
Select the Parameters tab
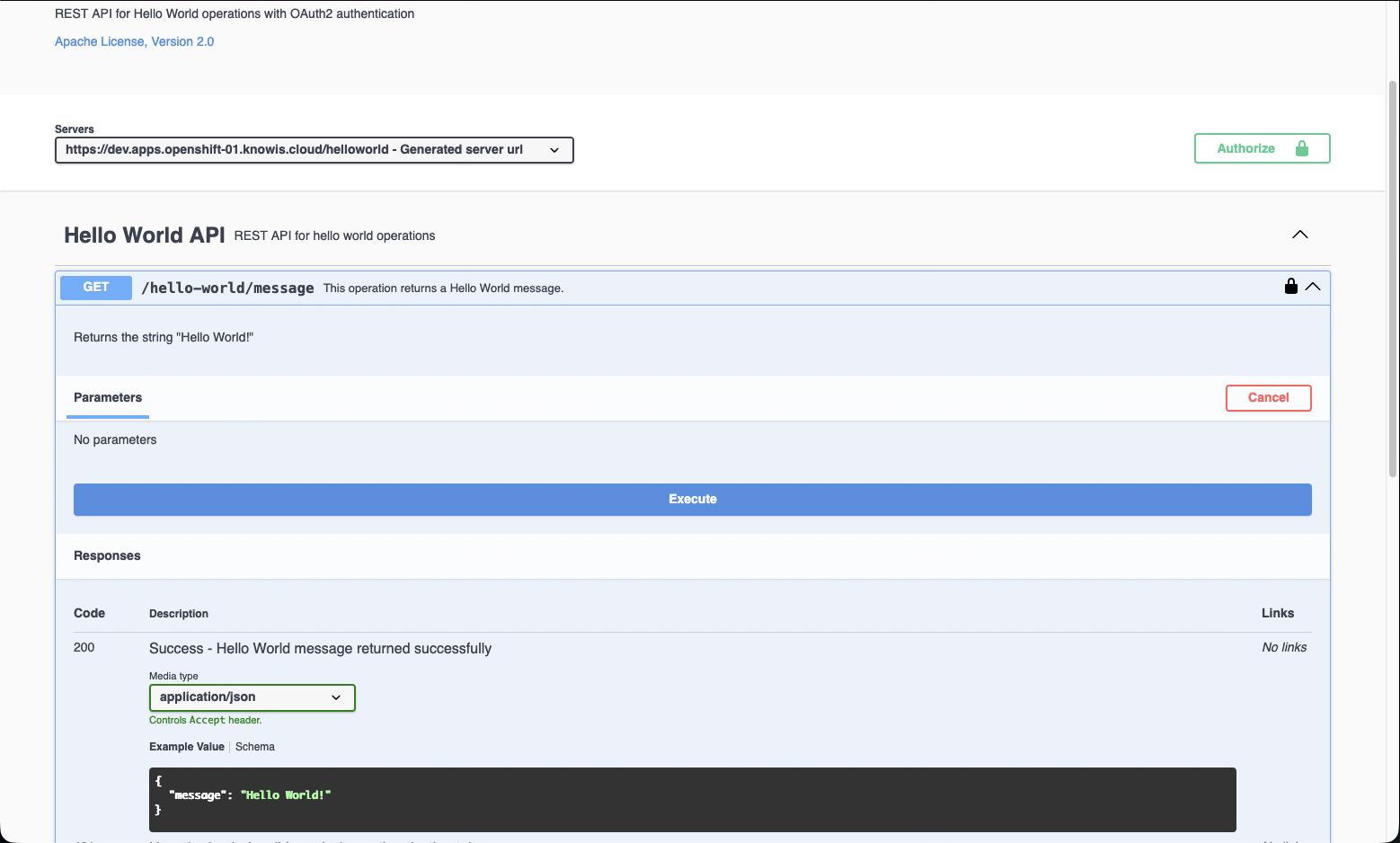[x=108, y=398]
